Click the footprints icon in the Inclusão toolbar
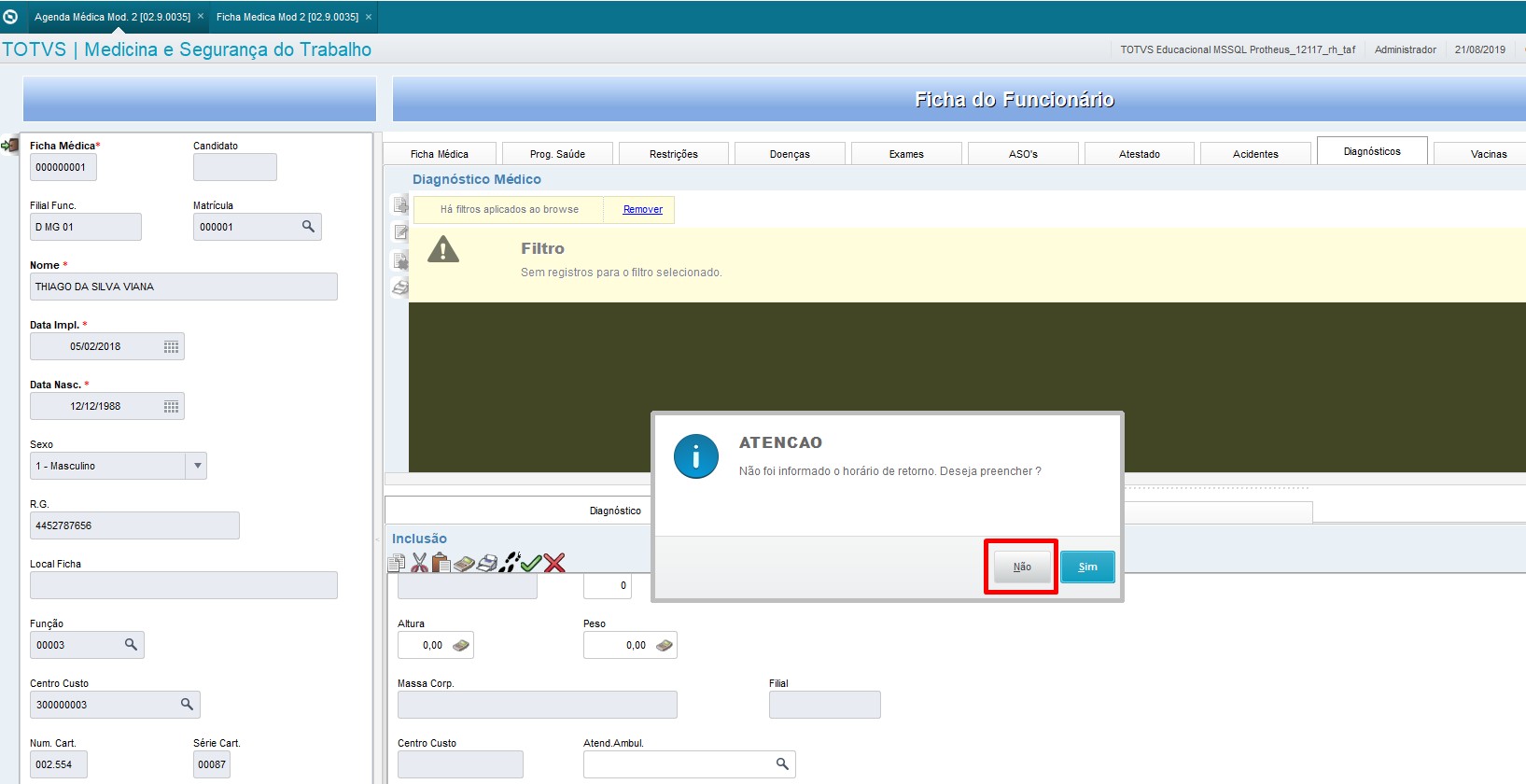 pyautogui.click(x=509, y=562)
